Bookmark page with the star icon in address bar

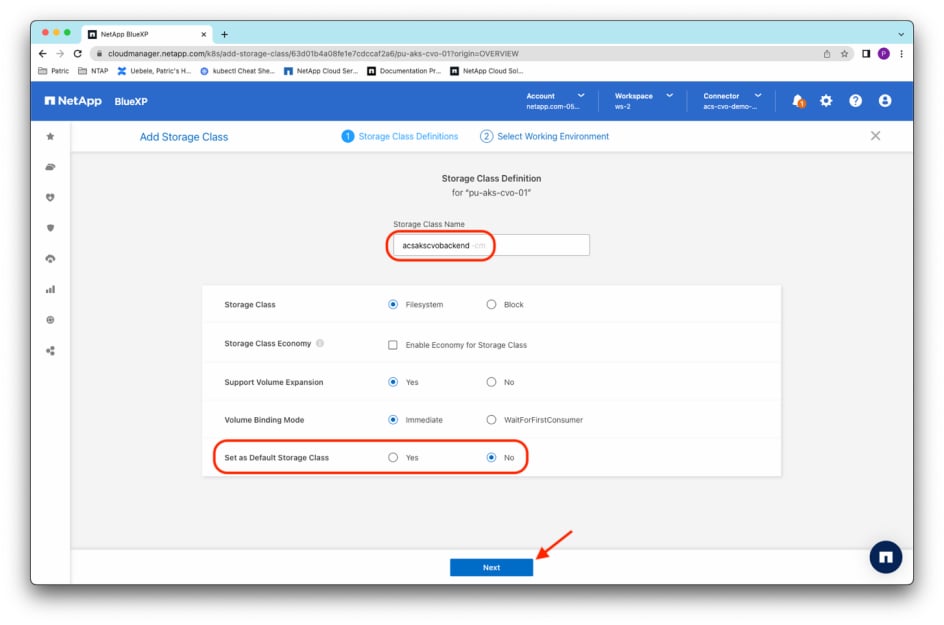click(844, 54)
